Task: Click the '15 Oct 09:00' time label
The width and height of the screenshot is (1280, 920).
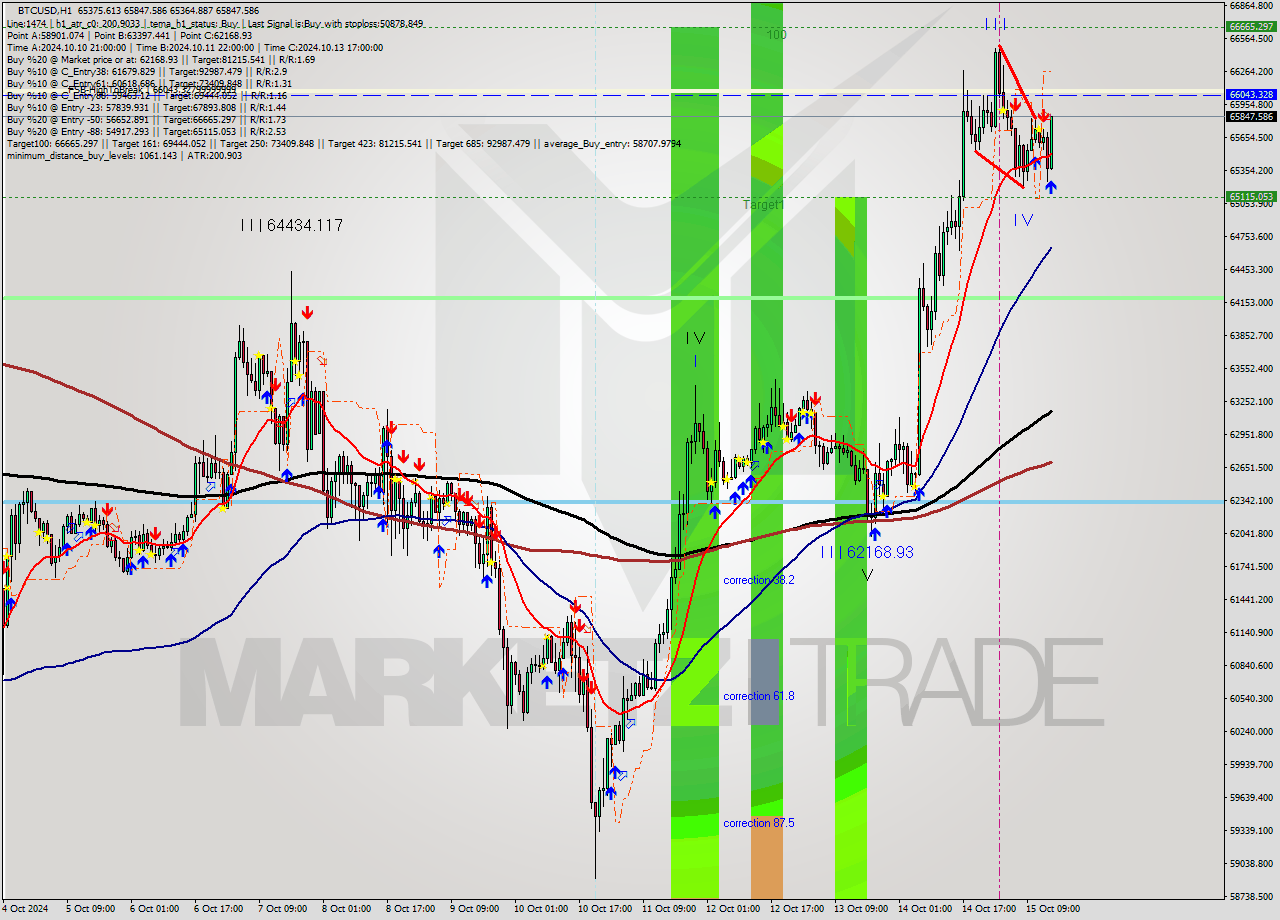Action: (1052, 909)
